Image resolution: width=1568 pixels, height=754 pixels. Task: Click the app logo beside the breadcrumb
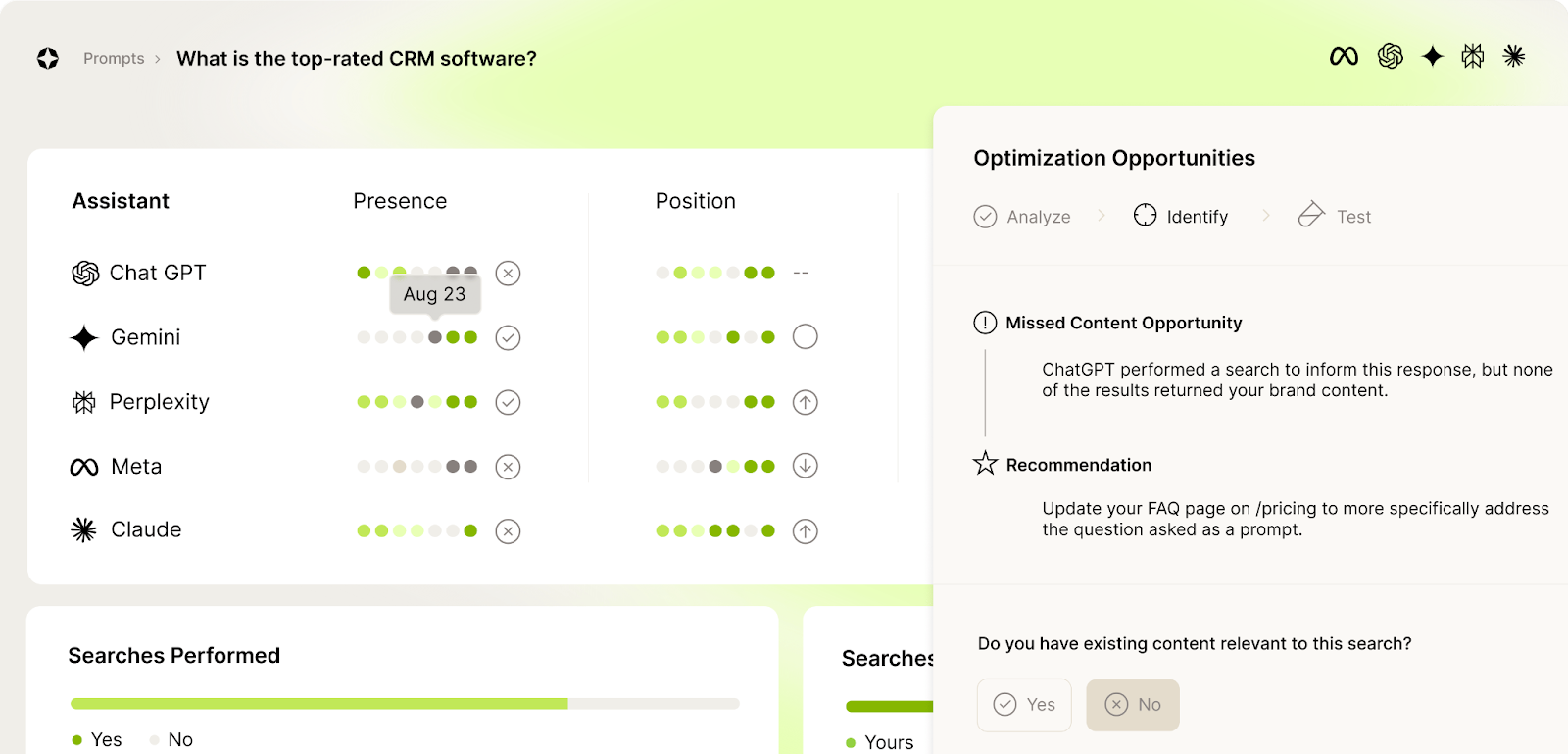point(47,58)
